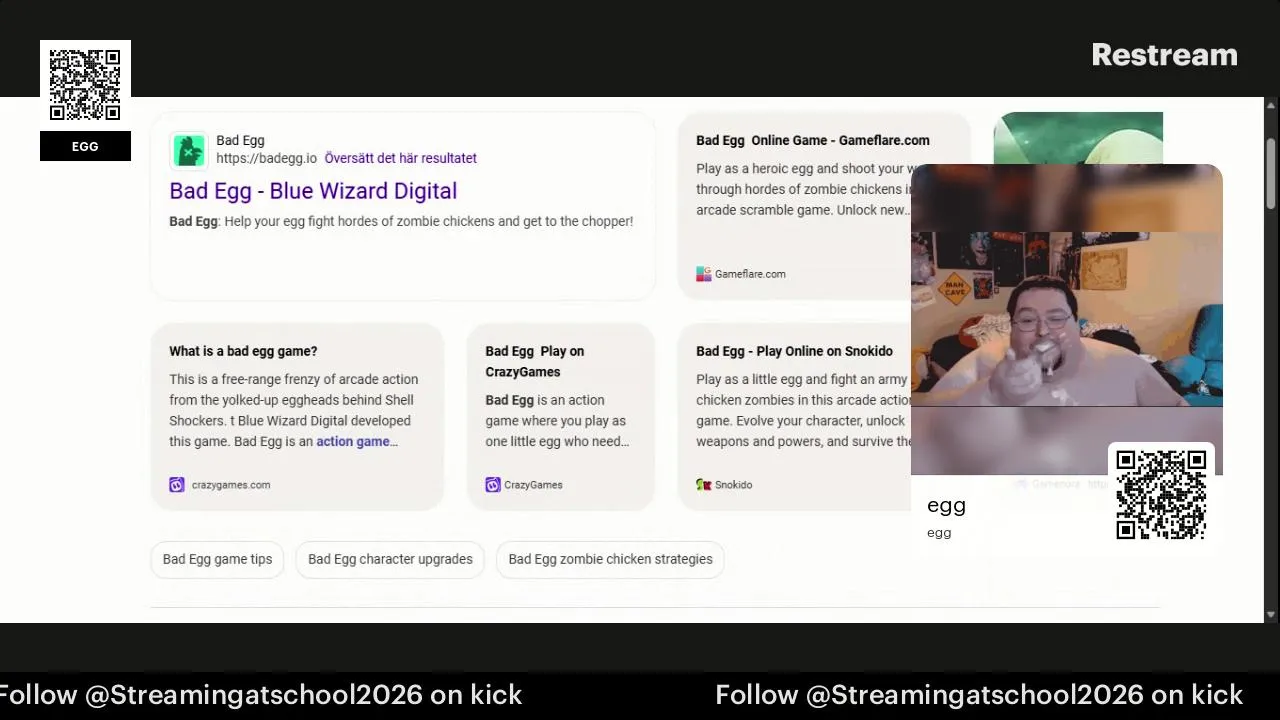
Task: Click the QR code on webcam overlay
Action: coord(1161,495)
